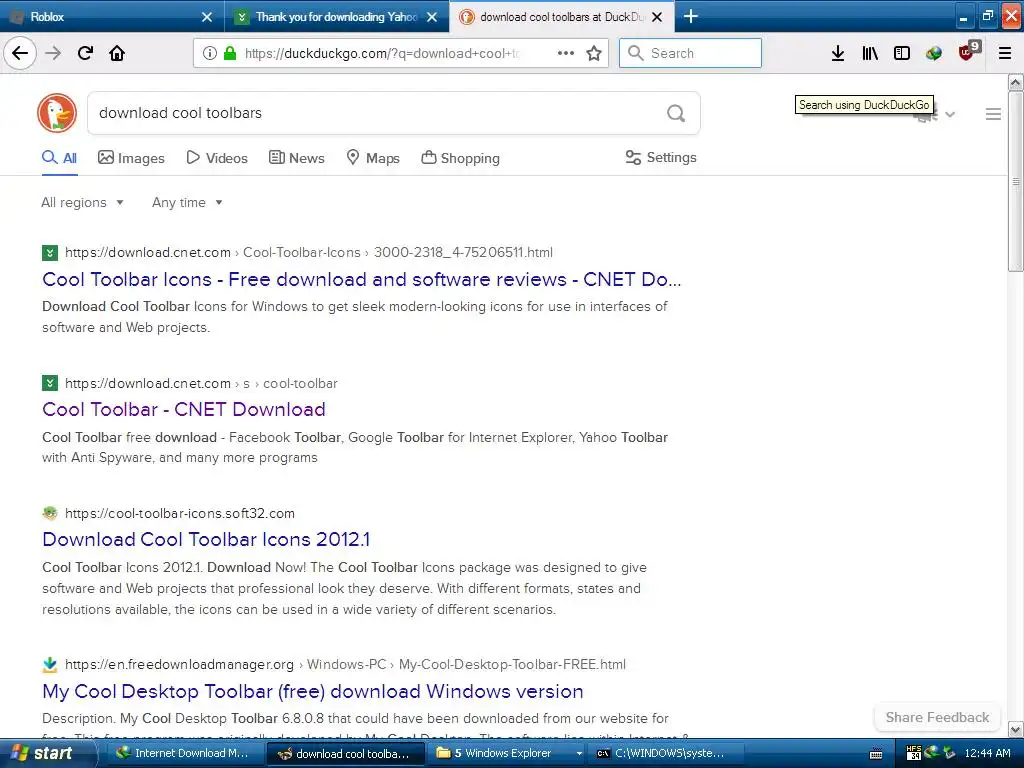Screen dimensions: 1024x768
Task: Open the uBlock shield icon with badge 9
Action: tap(968, 52)
